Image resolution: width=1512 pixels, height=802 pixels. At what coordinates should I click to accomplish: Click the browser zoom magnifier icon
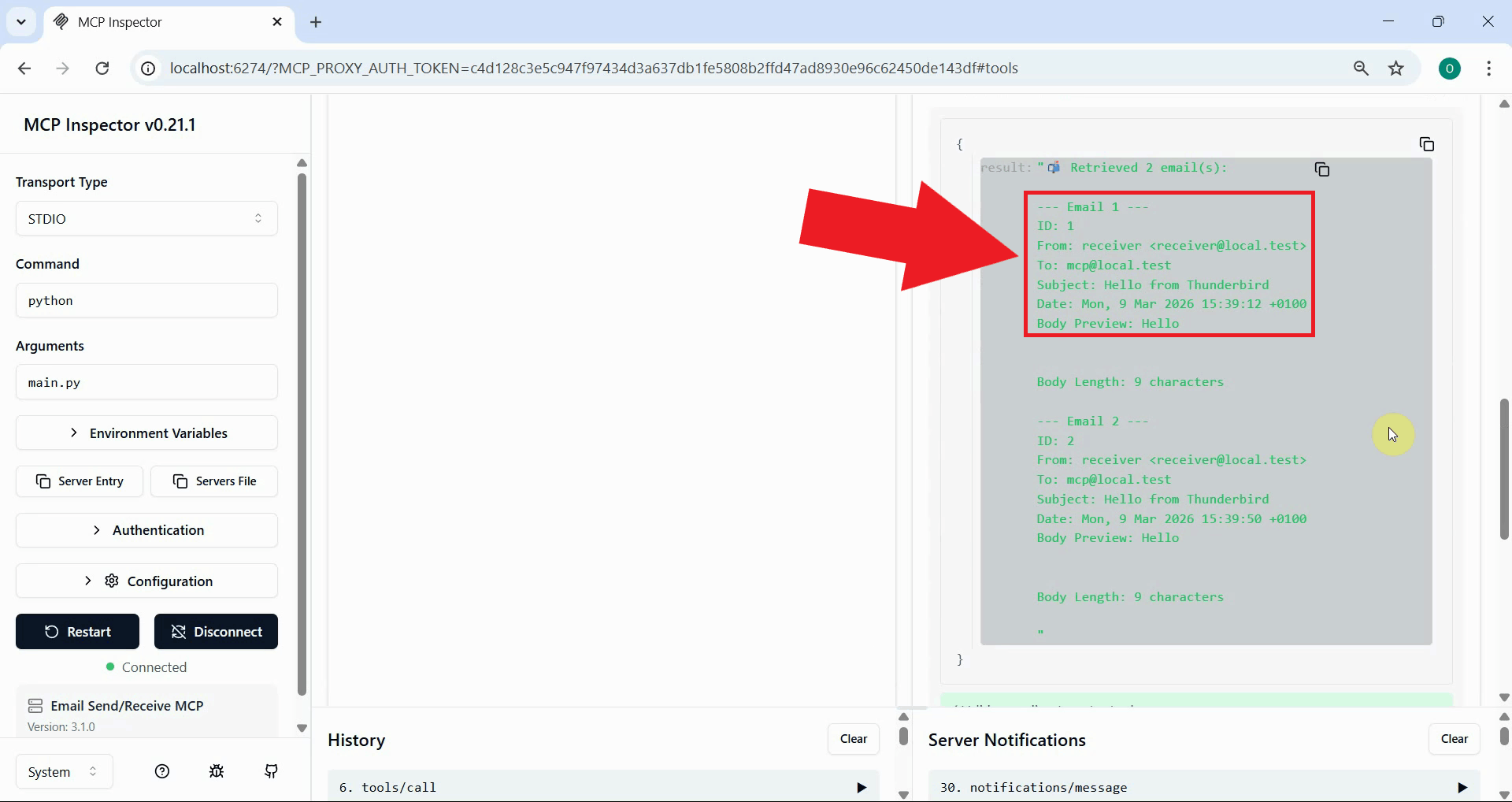(x=1361, y=69)
